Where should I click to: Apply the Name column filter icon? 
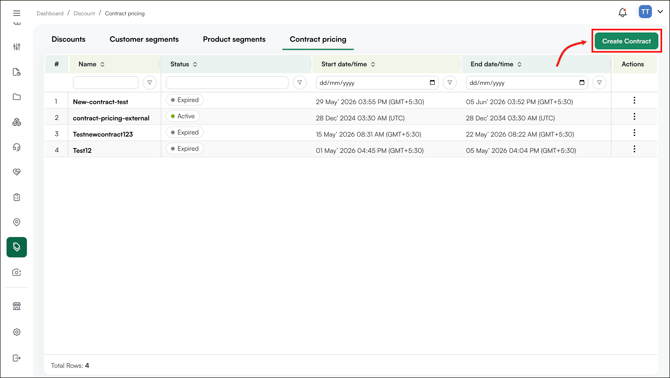pyautogui.click(x=150, y=82)
